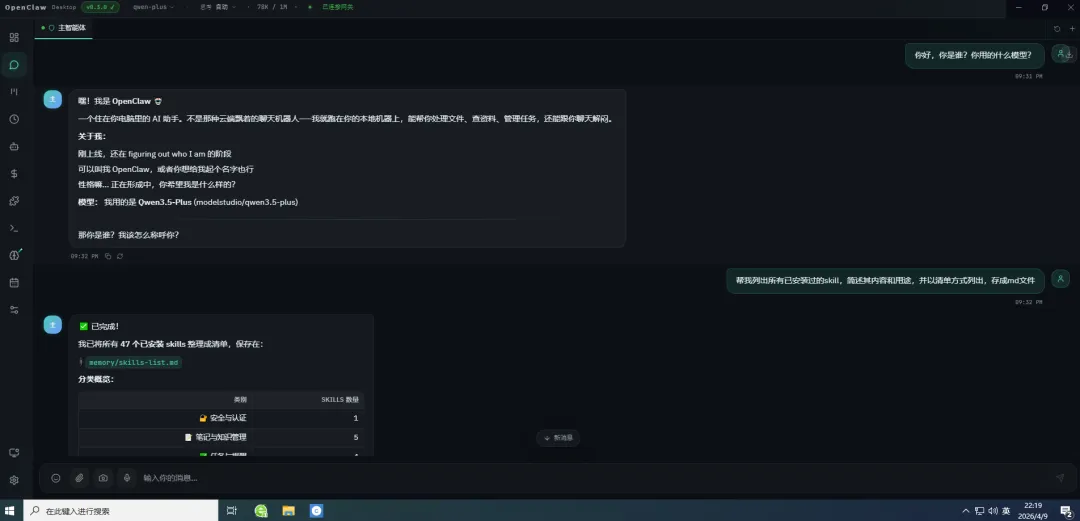The image size is (1080, 521).
Task: Open the terminal prompt sidebar icon
Action: 14,228
